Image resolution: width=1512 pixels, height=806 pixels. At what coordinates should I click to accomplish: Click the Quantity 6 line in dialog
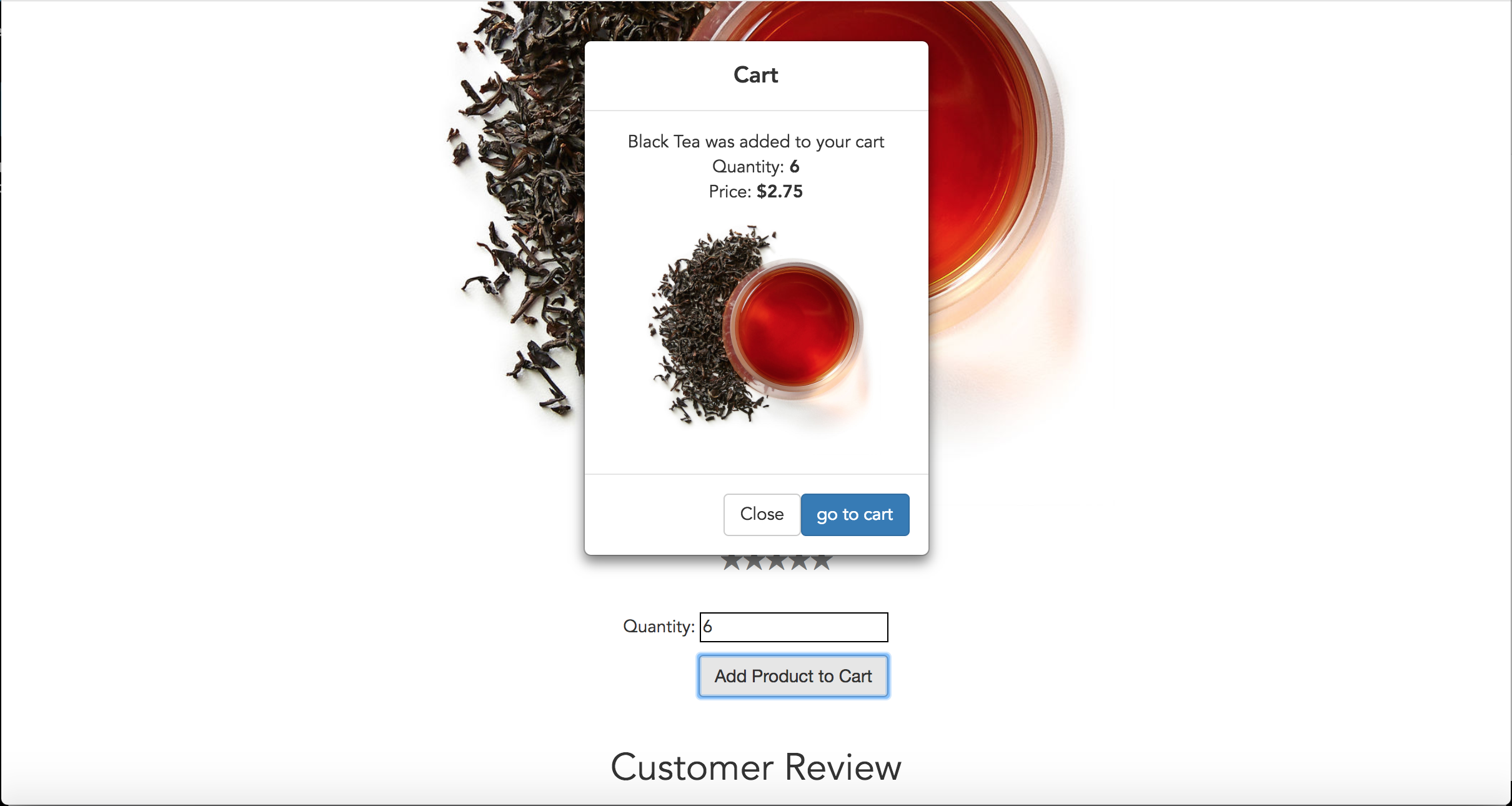(x=756, y=167)
